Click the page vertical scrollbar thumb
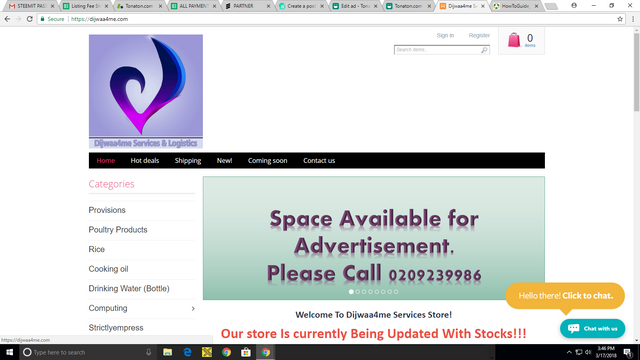 point(636,71)
